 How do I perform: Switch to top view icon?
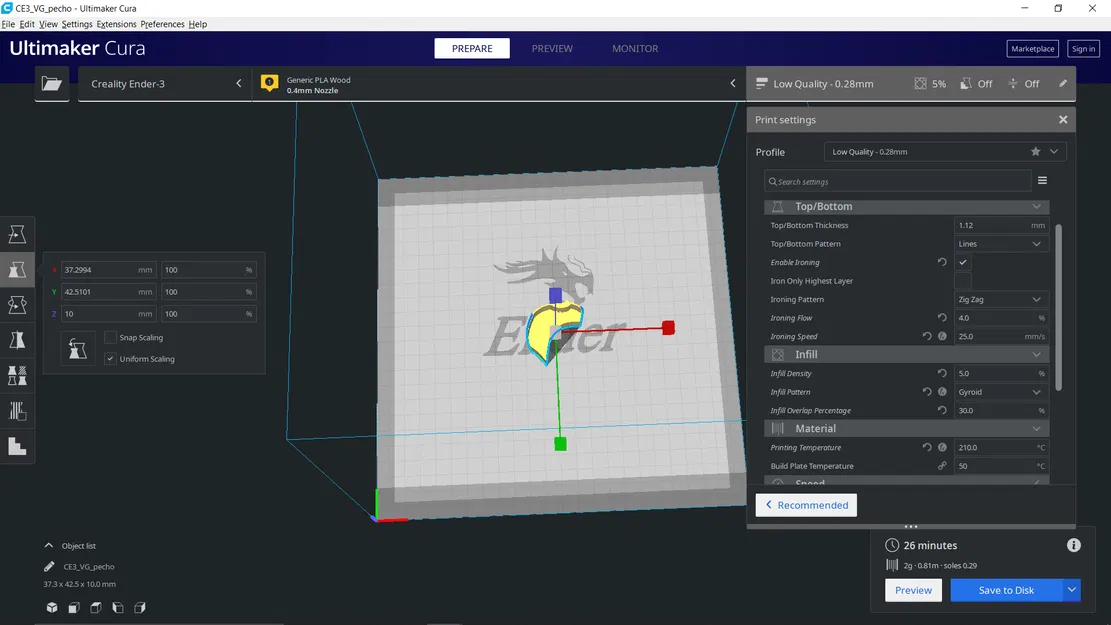point(96,607)
